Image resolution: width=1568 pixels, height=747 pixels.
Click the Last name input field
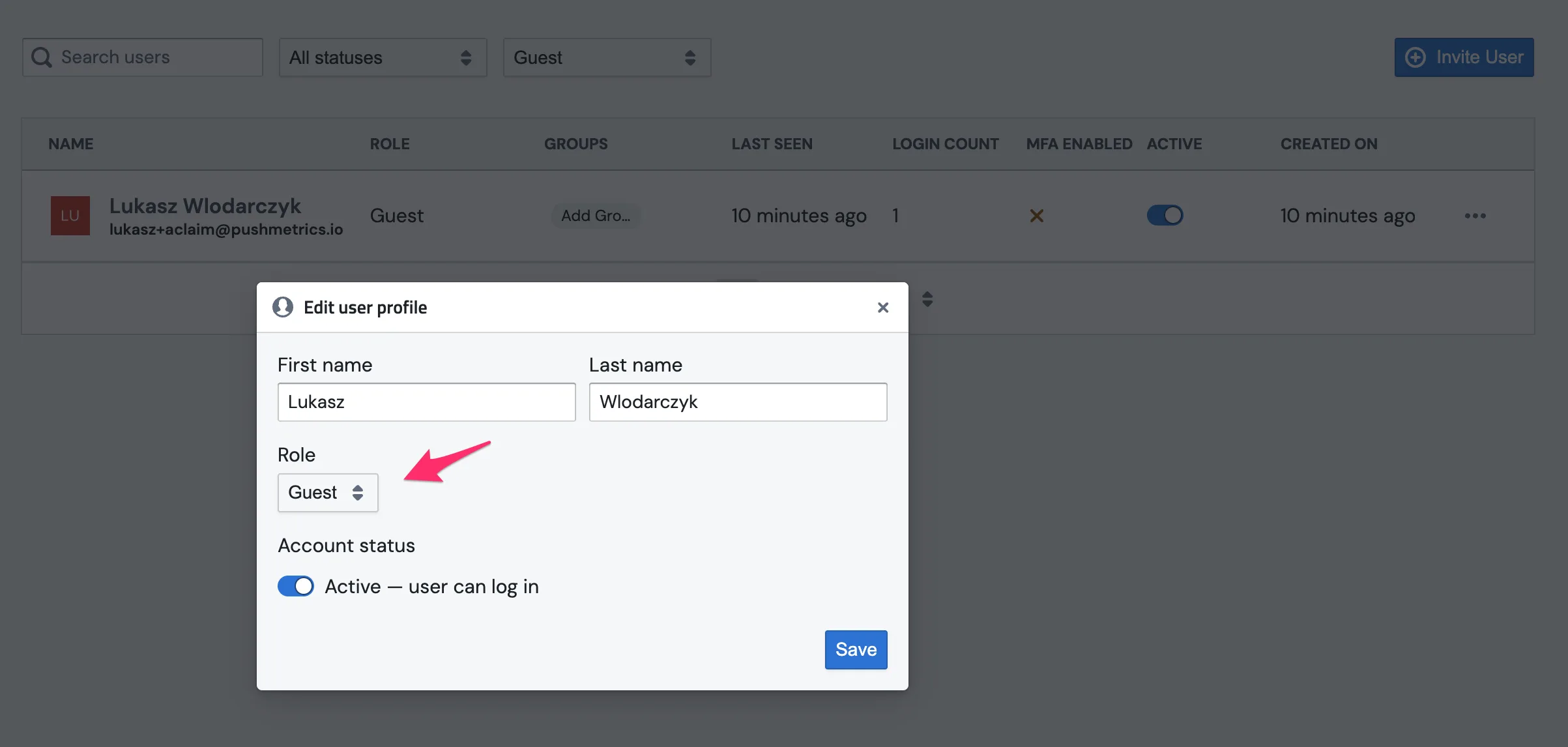pyautogui.click(x=738, y=402)
